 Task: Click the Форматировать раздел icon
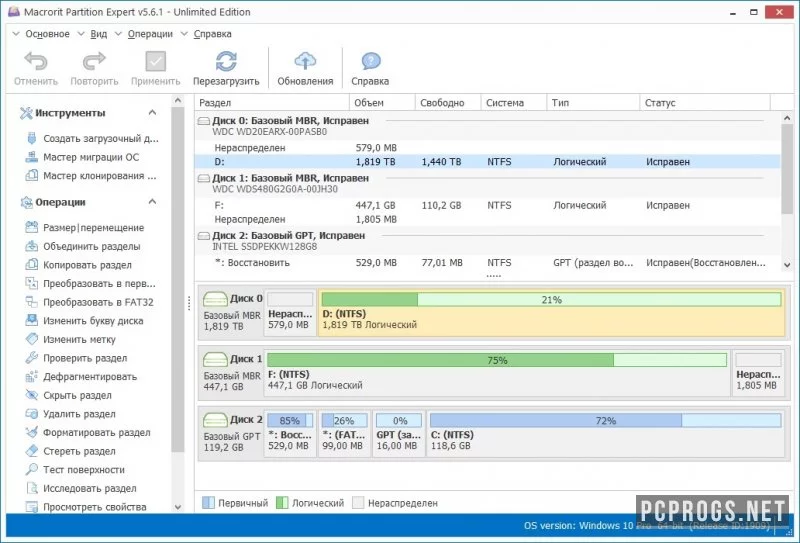tap(32, 432)
